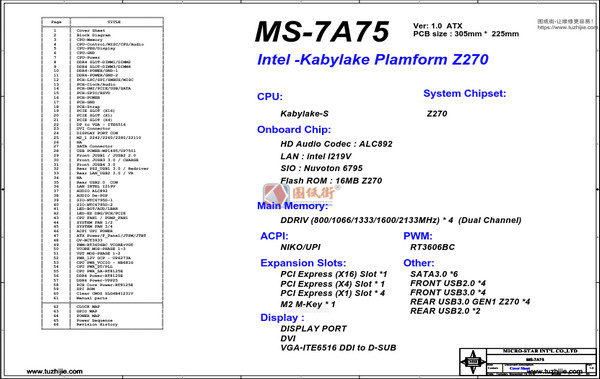Select 'REAR USB3.0 GEN1 Z270 *4' line

pos(470,302)
